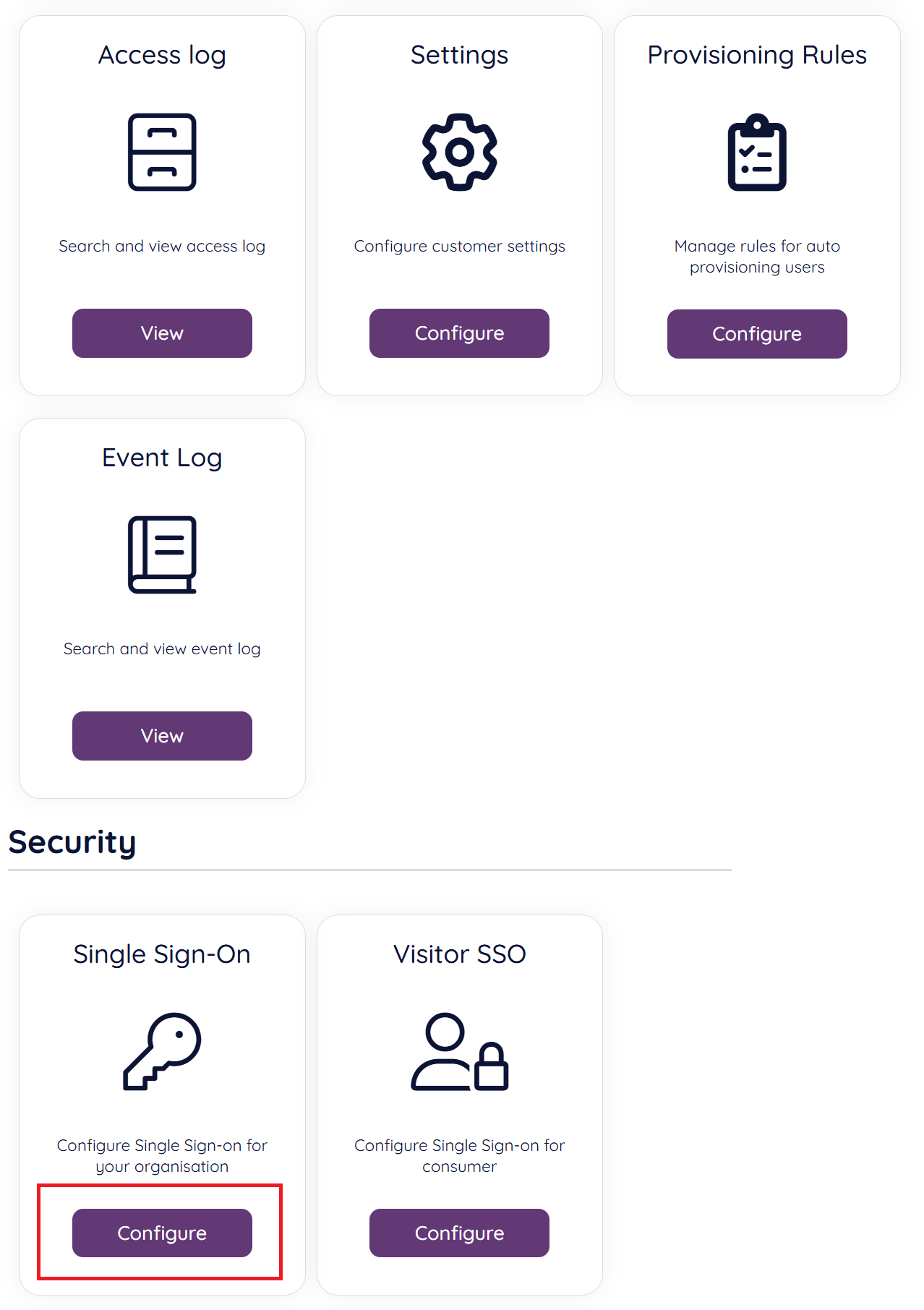Click the Access log card title
Screen dimensions: 924x1310
[162, 55]
